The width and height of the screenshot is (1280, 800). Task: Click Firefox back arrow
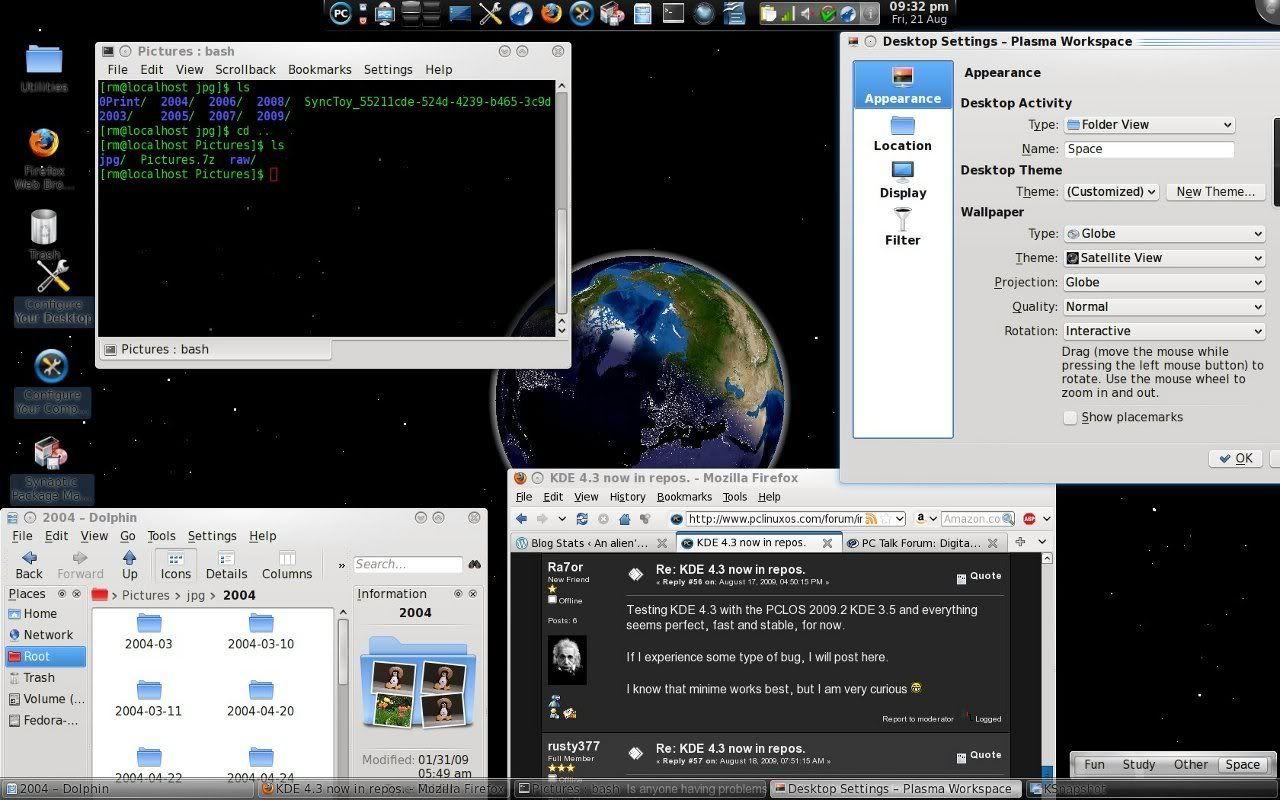coord(521,518)
